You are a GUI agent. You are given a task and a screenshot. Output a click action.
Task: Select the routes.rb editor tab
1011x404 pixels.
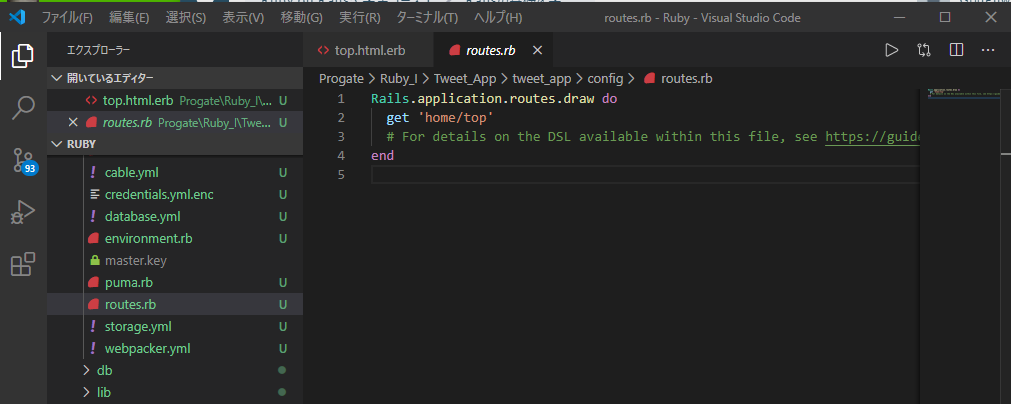[493, 50]
